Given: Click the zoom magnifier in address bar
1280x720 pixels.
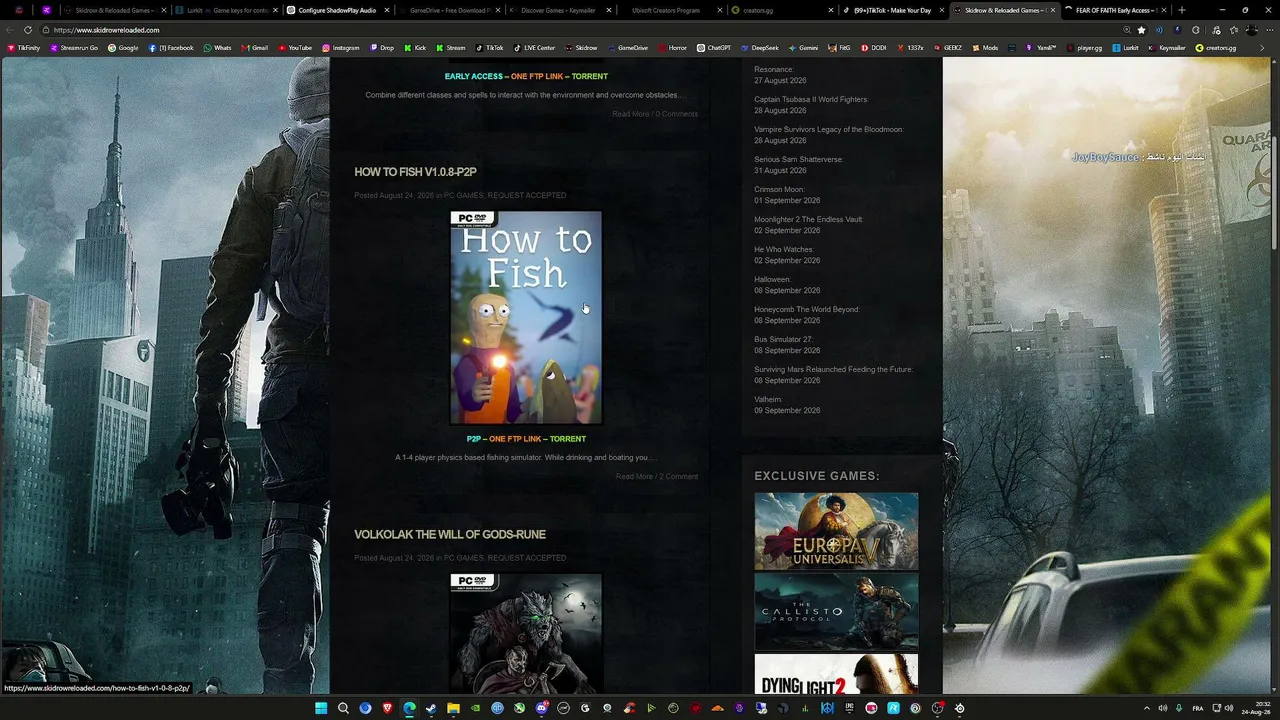Looking at the screenshot, I should (x=1127, y=30).
